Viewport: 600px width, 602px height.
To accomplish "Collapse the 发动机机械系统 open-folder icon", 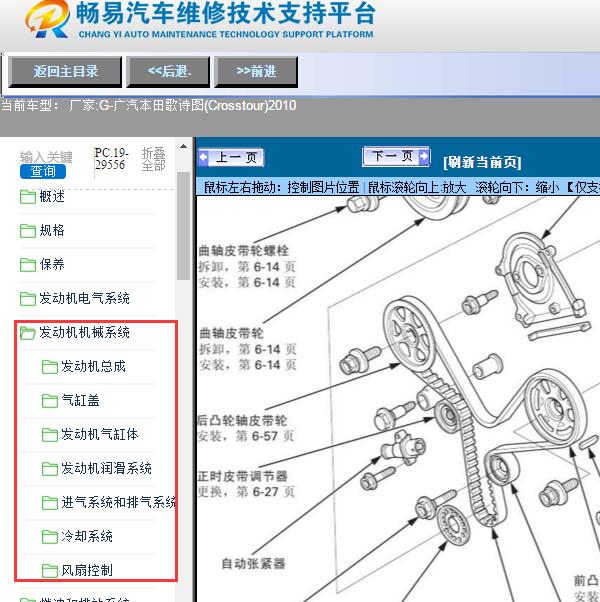I will (x=28, y=332).
